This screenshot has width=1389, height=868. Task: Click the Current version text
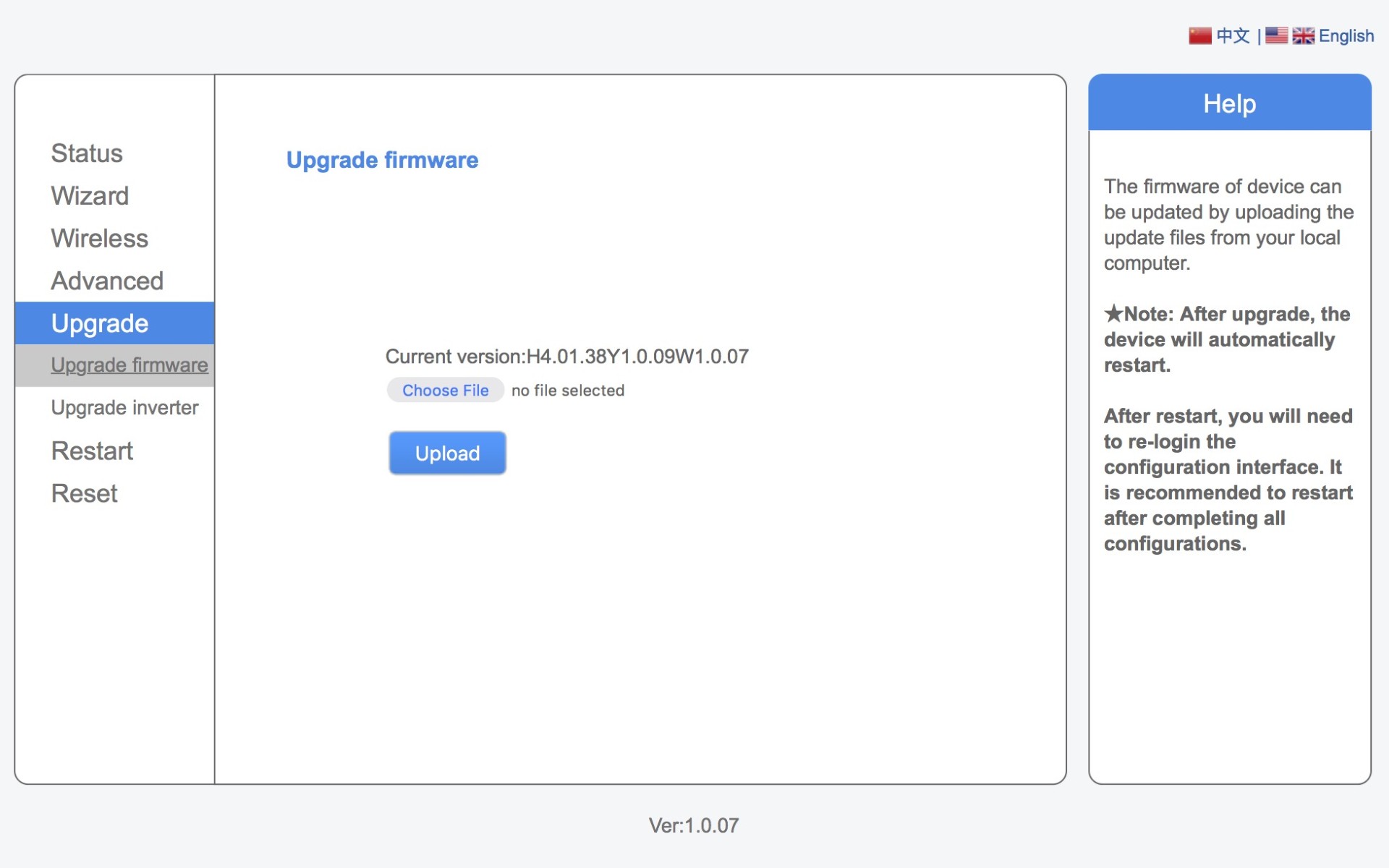pos(566,357)
